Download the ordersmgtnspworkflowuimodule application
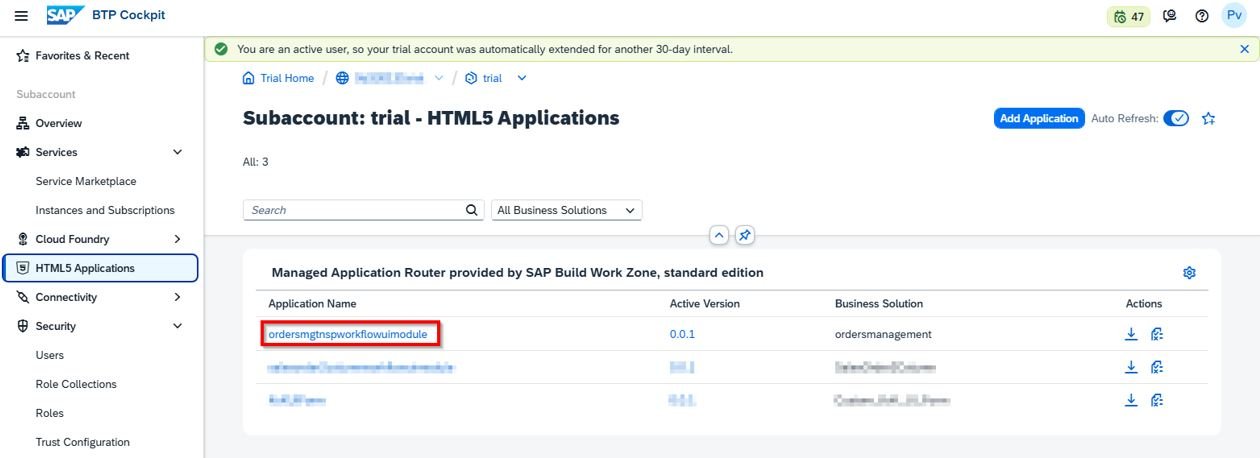 pyautogui.click(x=1131, y=334)
